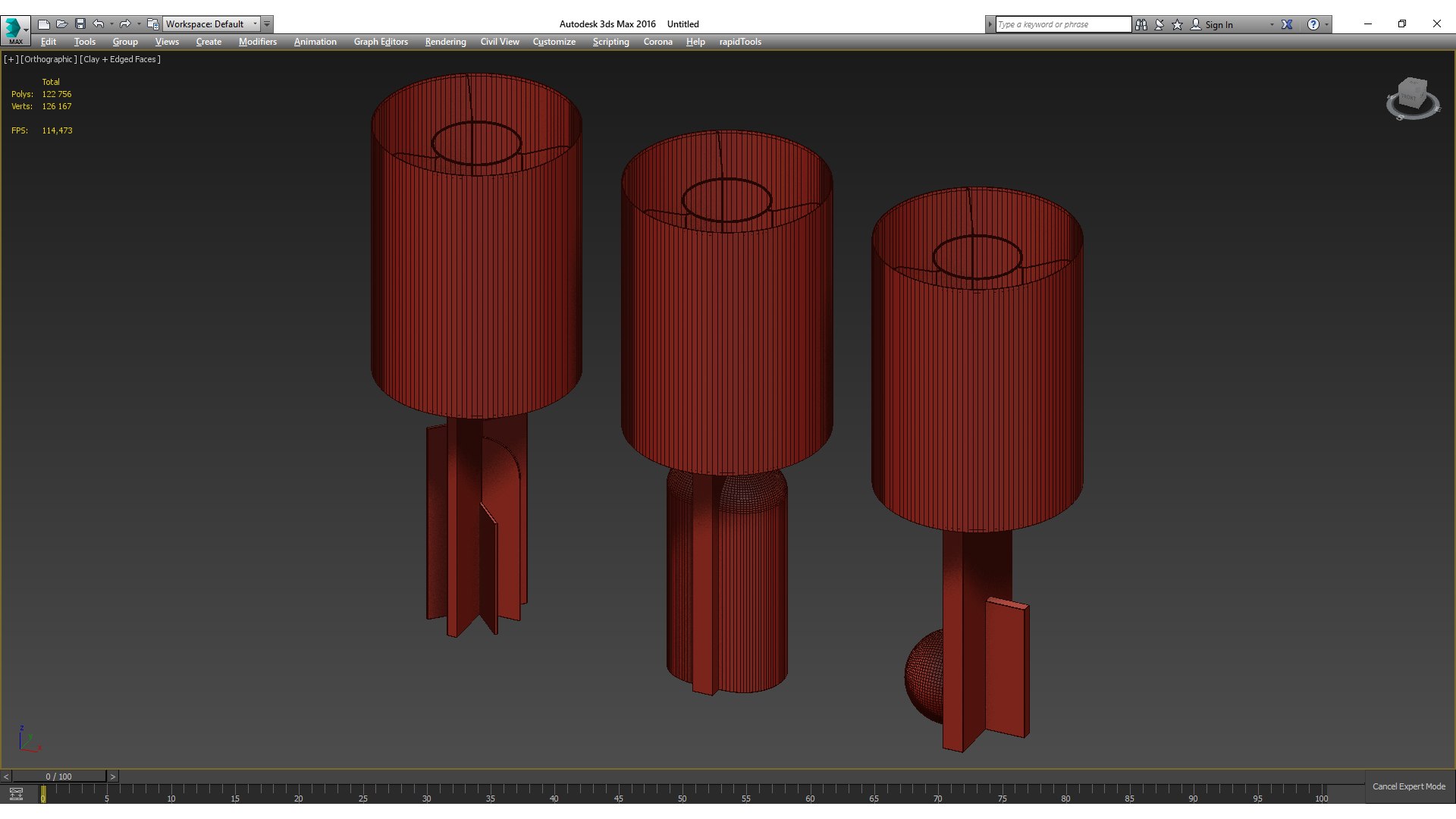Screen dimensions: 1456x819
Task: Open the Clay + Edged Faces shading menu
Action: [x=120, y=59]
